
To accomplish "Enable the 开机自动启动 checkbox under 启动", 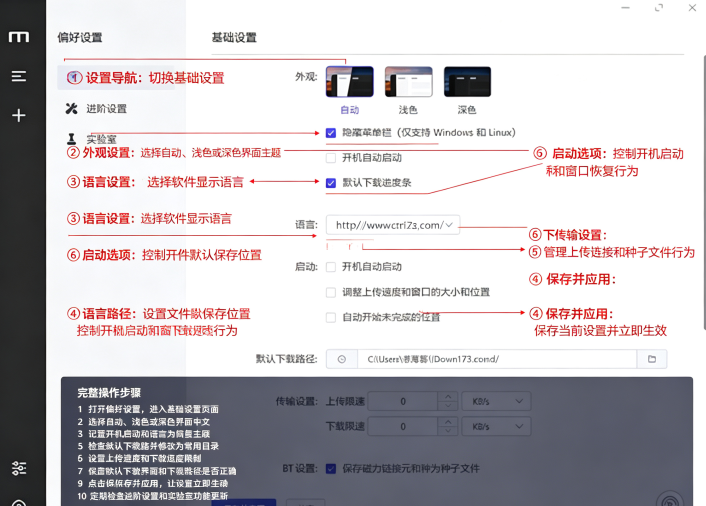I will pyautogui.click(x=331, y=267).
